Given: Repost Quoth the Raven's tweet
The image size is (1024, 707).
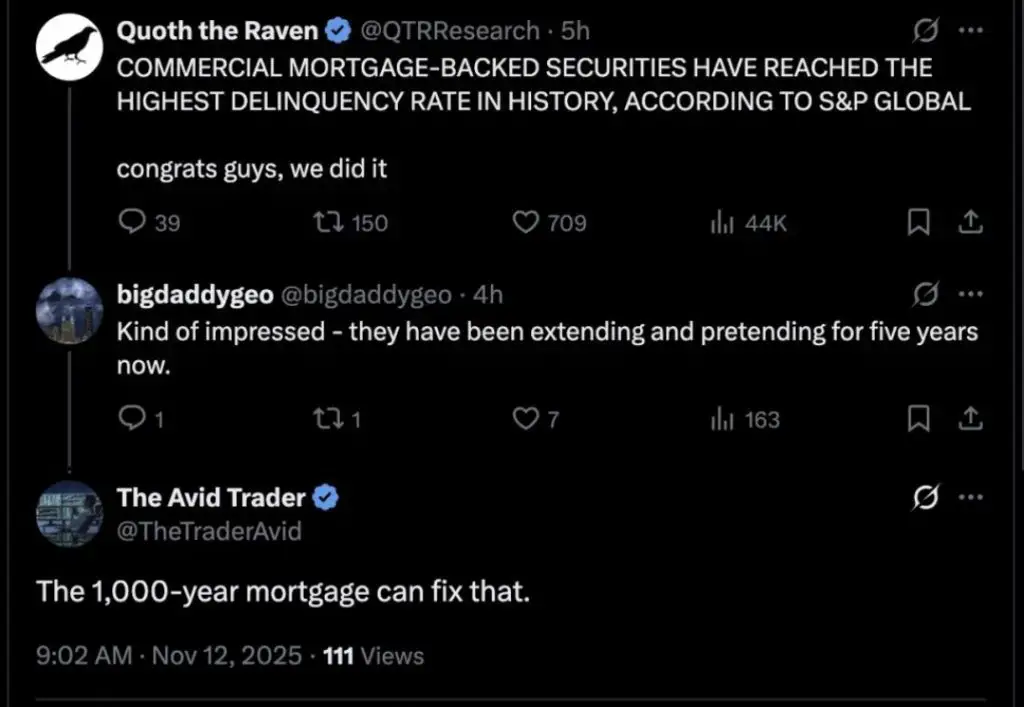Looking at the screenshot, I should click(327, 223).
